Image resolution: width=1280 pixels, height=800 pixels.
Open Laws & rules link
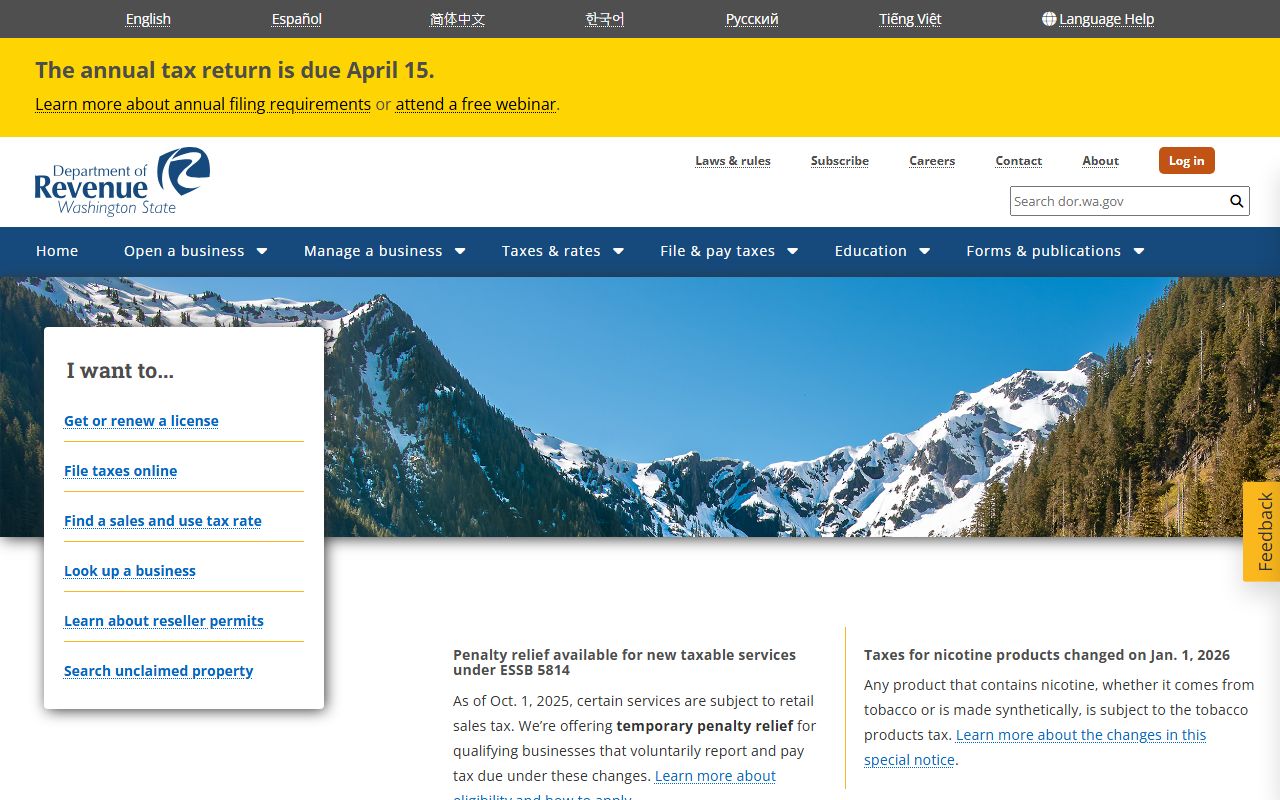click(733, 161)
